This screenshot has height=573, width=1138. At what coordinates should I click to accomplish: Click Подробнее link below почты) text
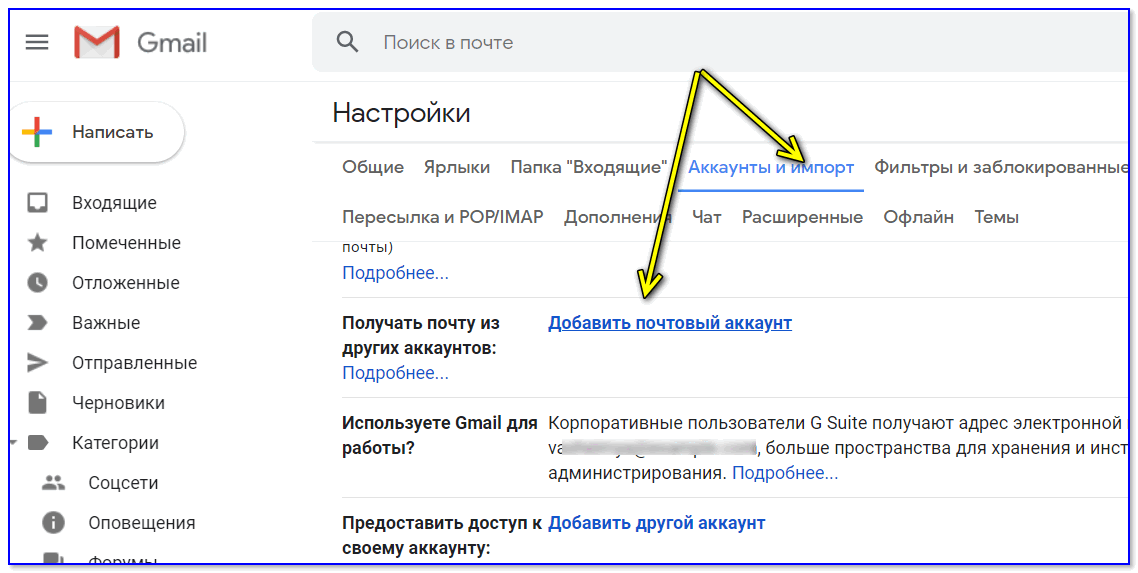click(395, 273)
